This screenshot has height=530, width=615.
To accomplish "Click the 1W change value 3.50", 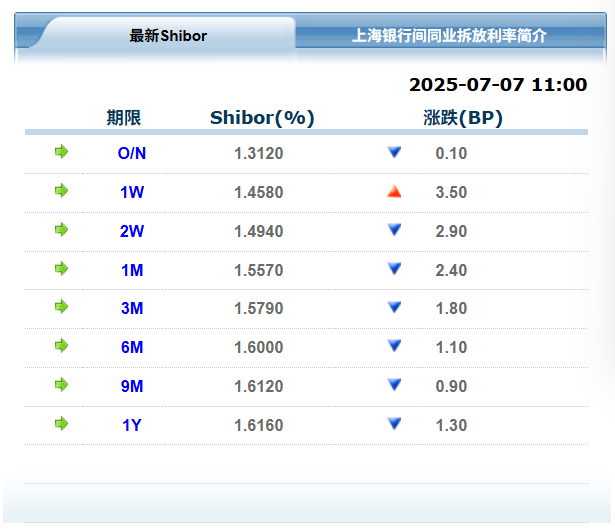I will (451, 192).
